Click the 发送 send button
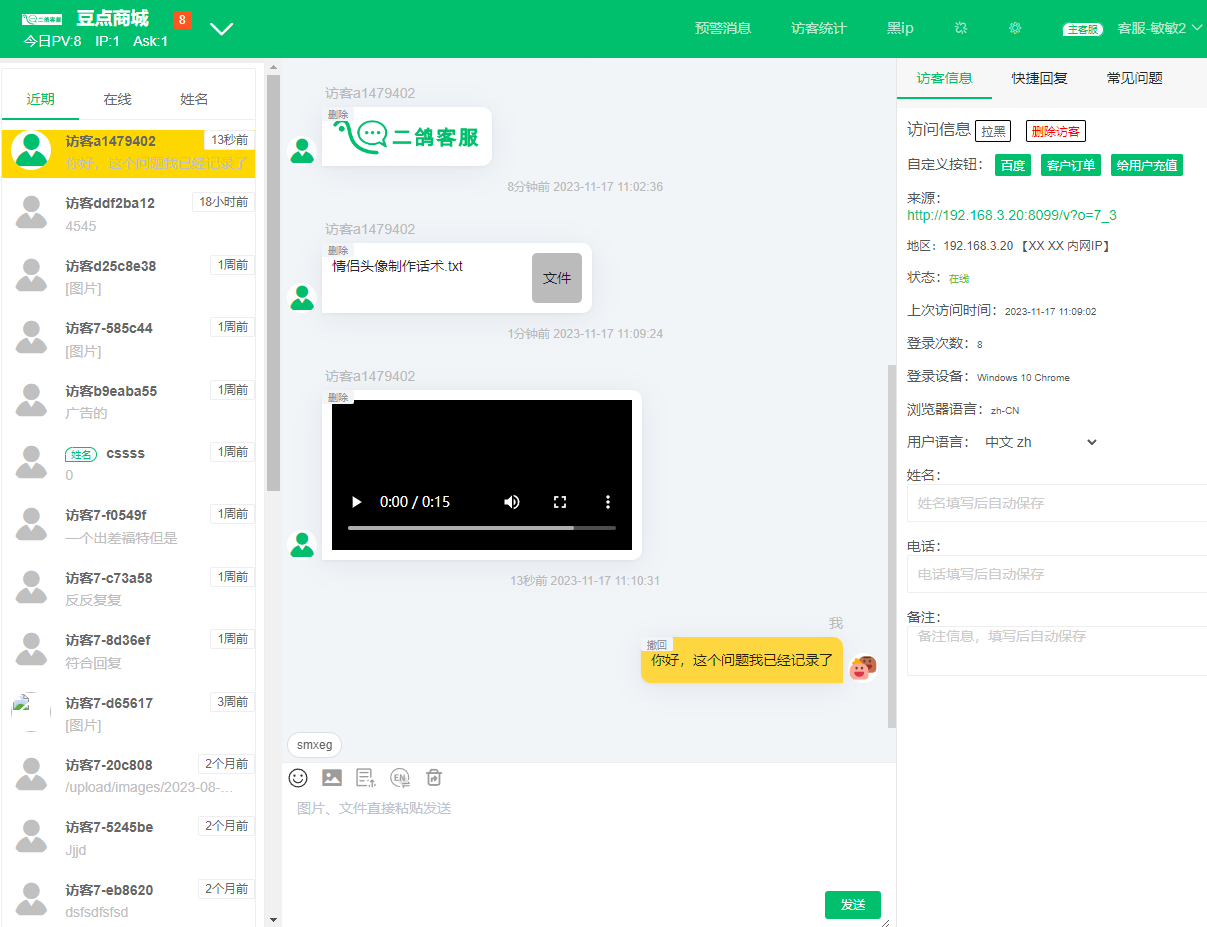This screenshot has width=1207, height=927. point(852,904)
